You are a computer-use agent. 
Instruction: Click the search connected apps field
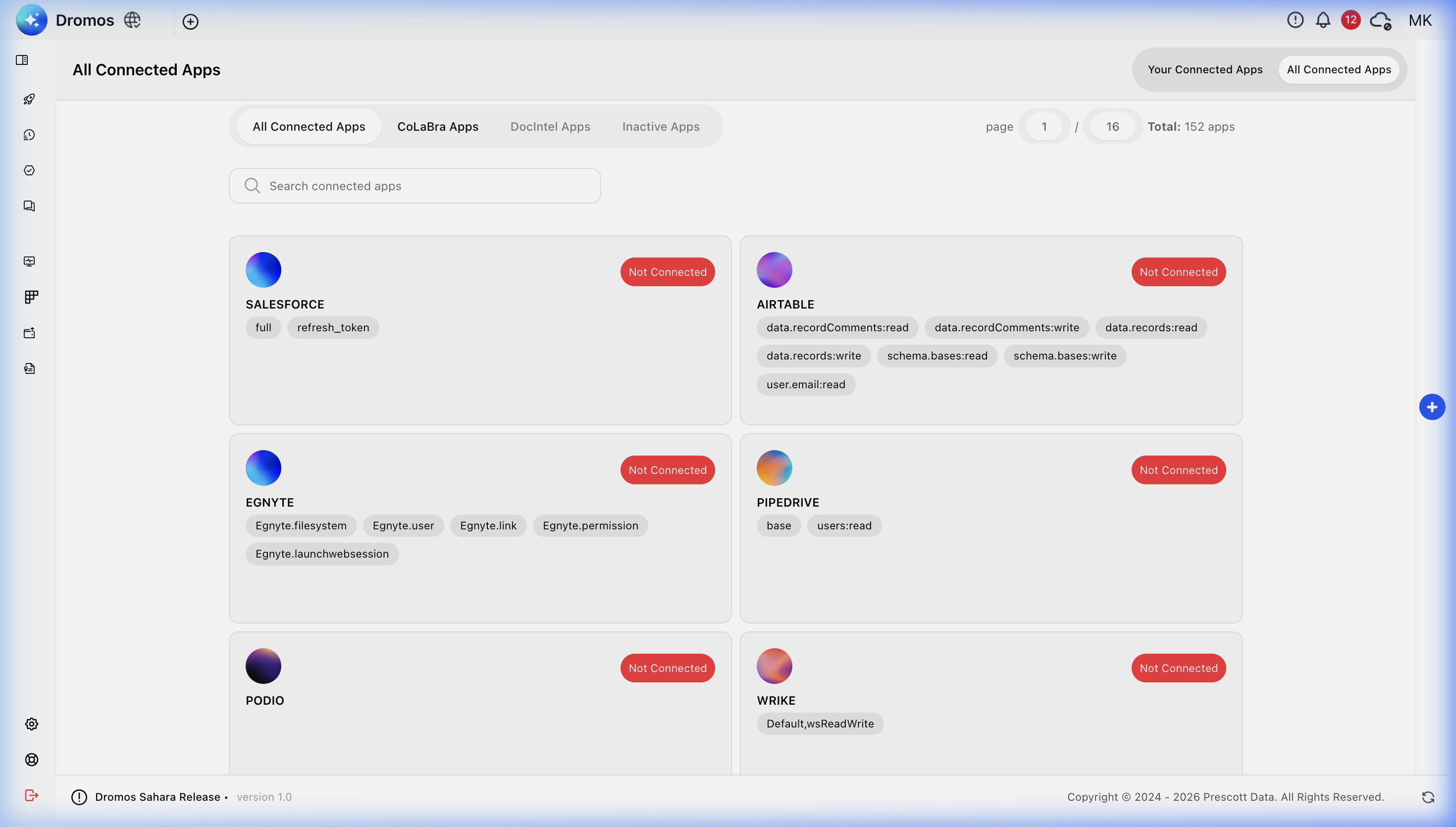(414, 185)
